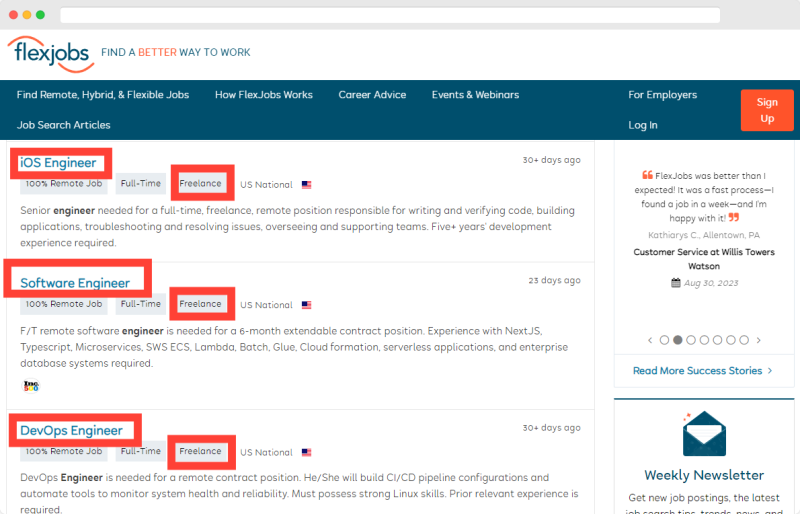Viewport: 800px width, 514px height.
Task: Click Full-Time tag under Software Engineer
Action: [x=141, y=304]
